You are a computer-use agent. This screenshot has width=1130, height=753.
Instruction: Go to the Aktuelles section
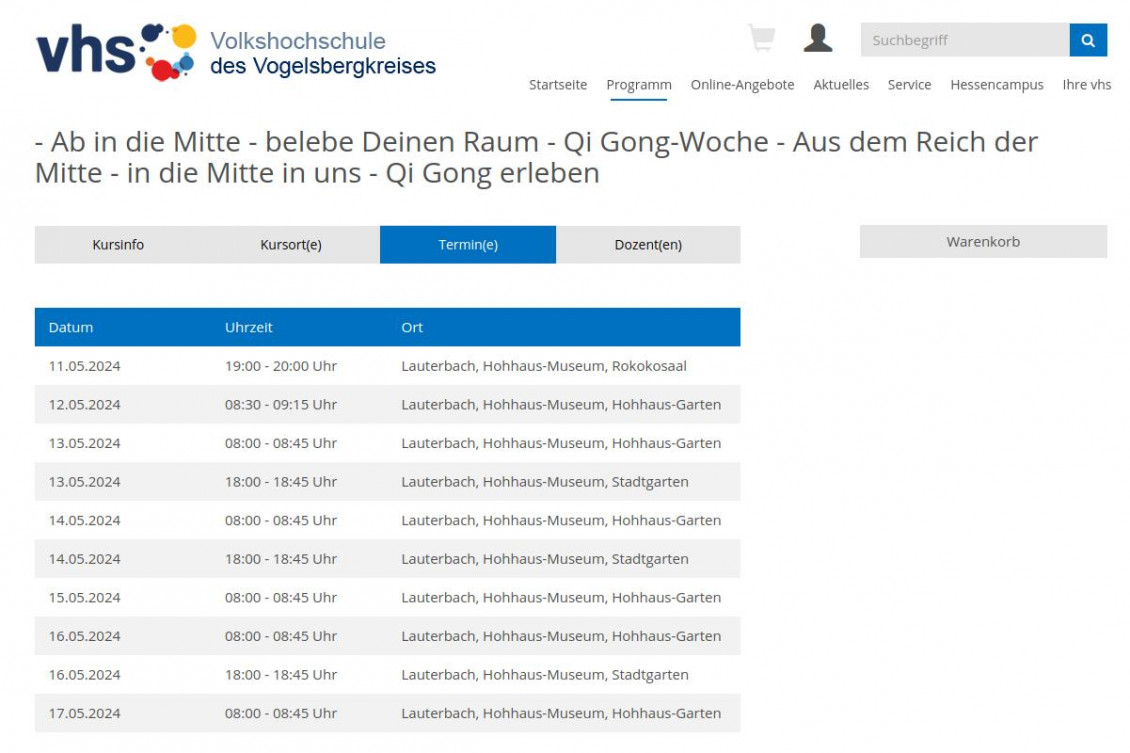840,85
